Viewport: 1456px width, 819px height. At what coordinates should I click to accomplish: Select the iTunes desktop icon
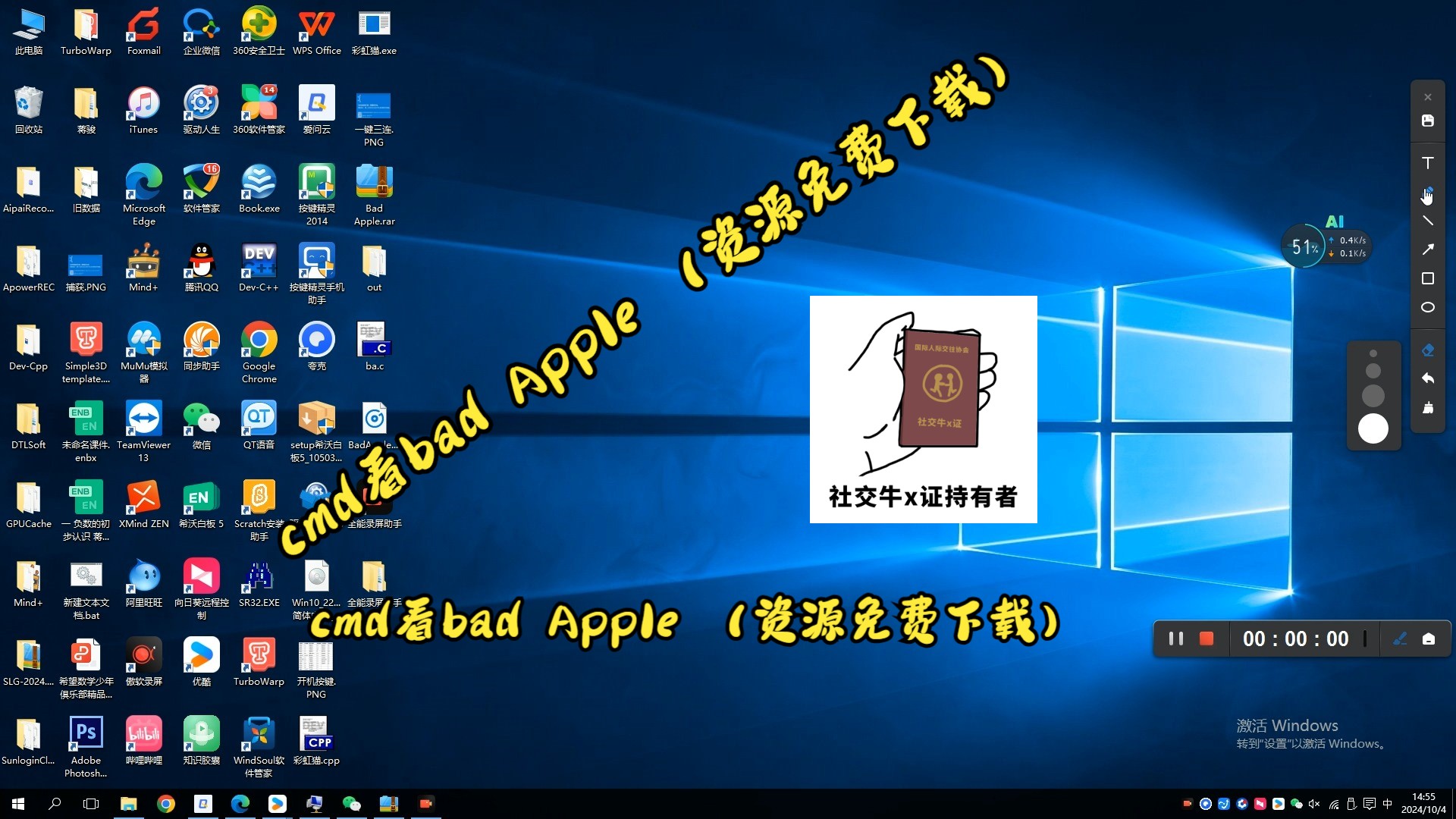pyautogui.click(x=143, y=111)
